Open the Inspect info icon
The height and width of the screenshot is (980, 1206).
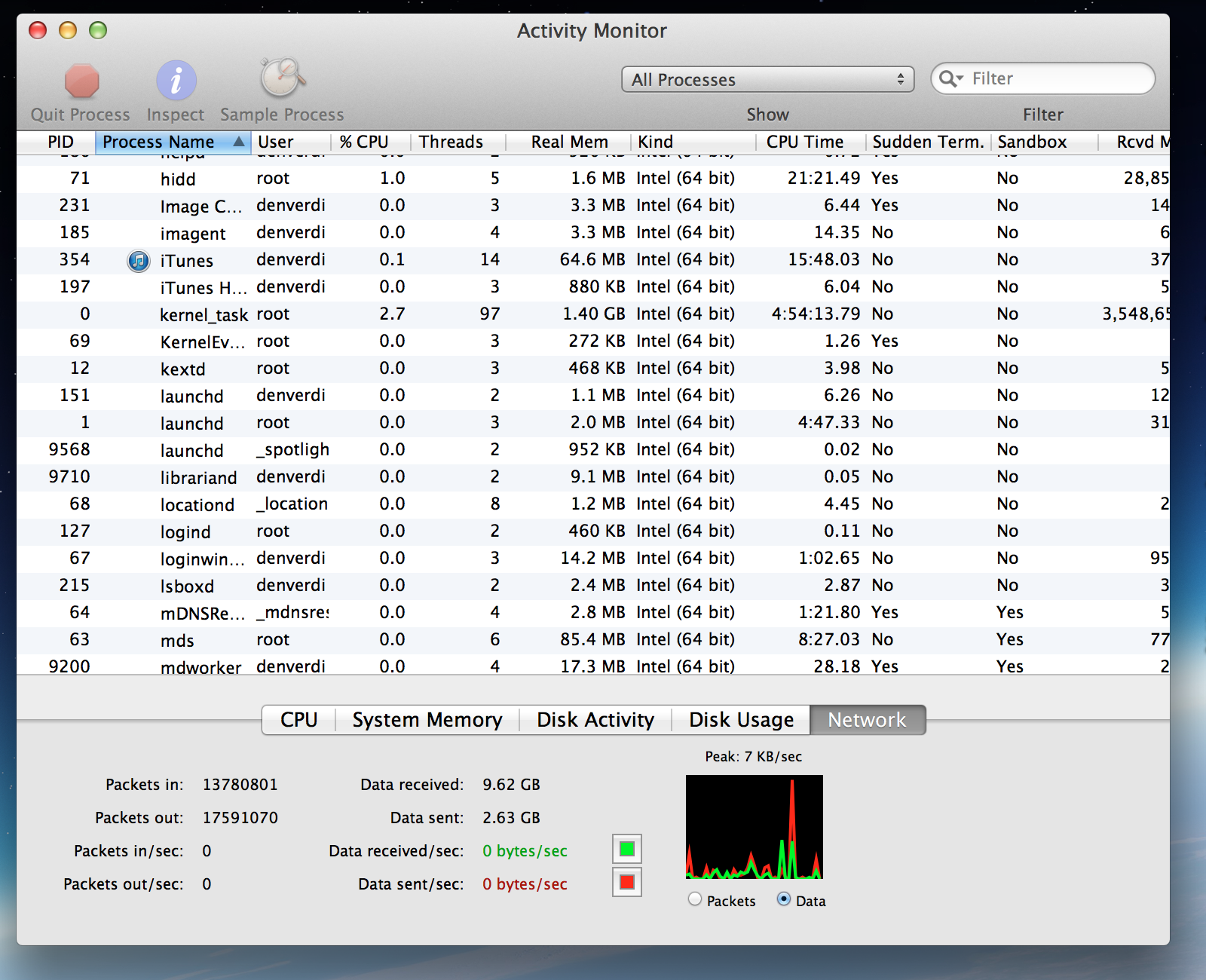(176, 81)
